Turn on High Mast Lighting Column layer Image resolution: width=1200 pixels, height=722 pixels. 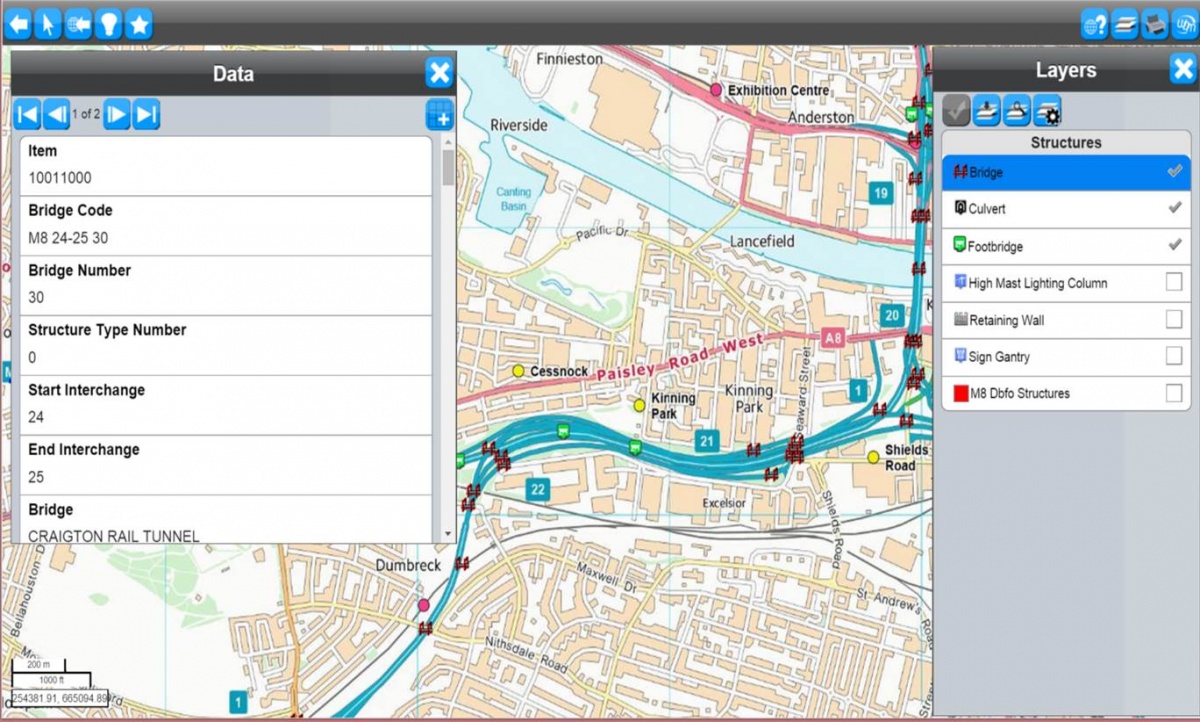coord(1173,283)
